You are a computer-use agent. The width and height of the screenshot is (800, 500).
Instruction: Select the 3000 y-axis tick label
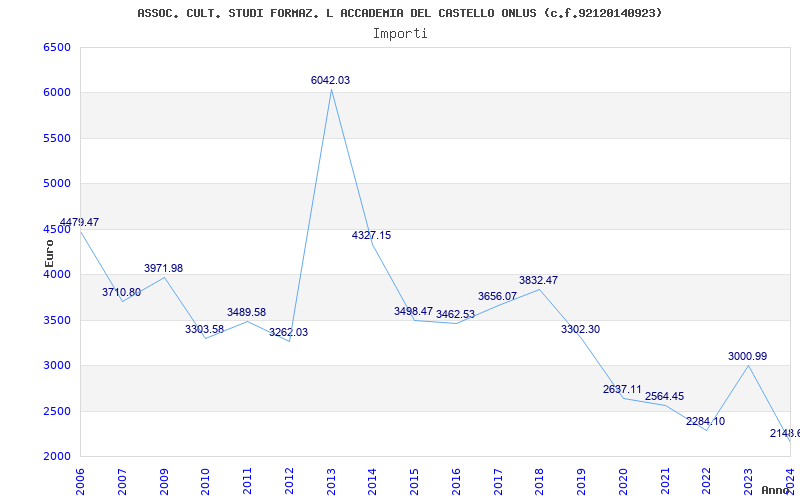pos(57,365)
